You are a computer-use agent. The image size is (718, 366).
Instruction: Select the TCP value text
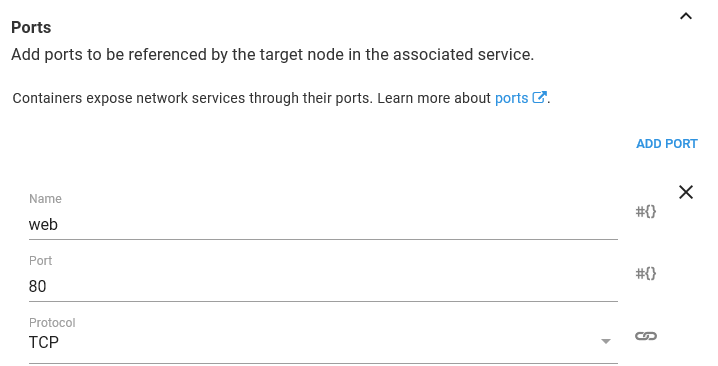tap(44, 342)
